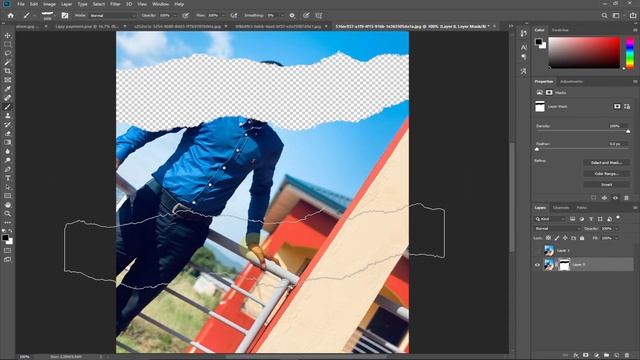Toggle lock transparent pixels
This screenshot has width=640, height=360.
click(549, 238)
